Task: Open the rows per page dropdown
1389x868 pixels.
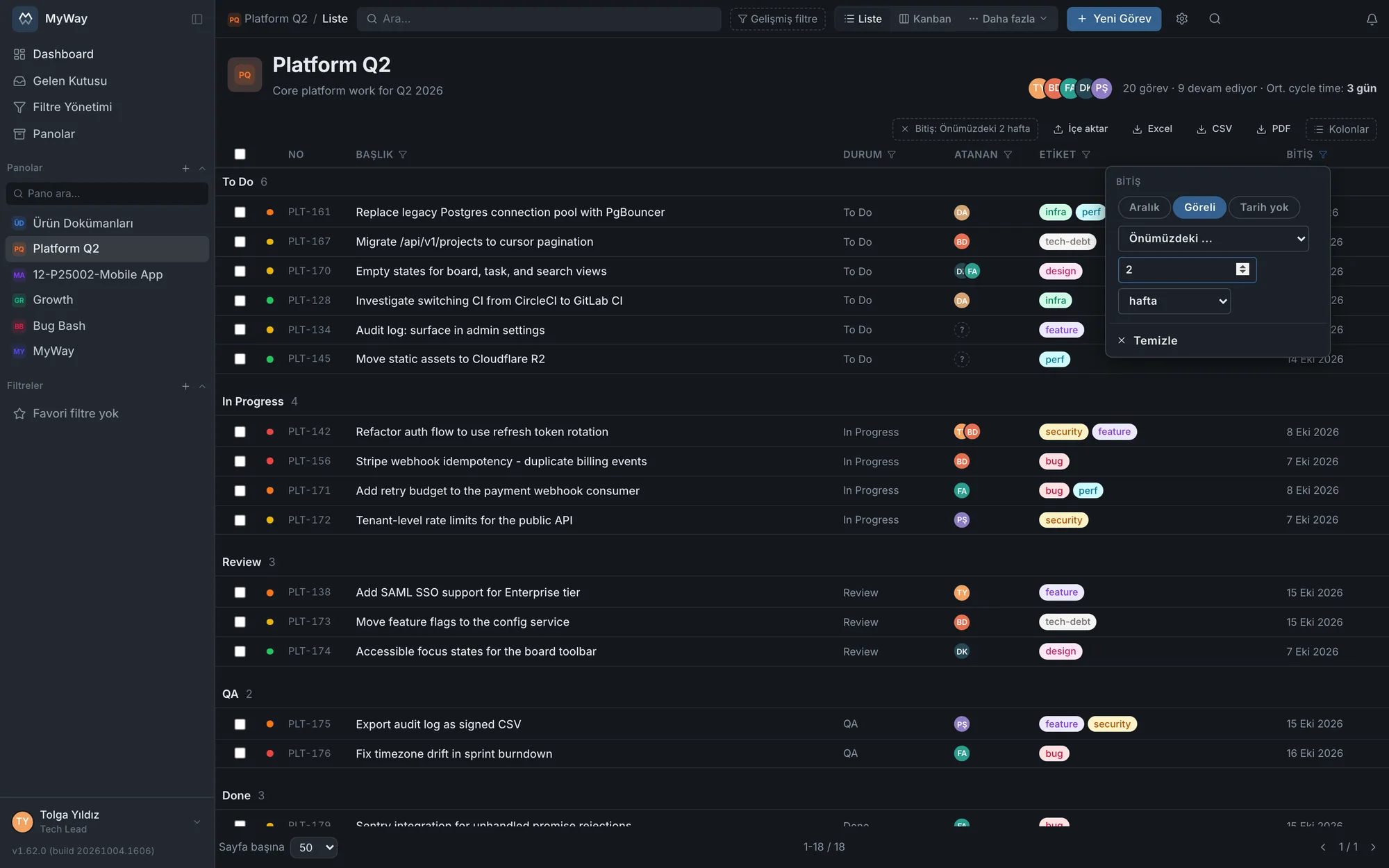Action: [x=314, y=847]
